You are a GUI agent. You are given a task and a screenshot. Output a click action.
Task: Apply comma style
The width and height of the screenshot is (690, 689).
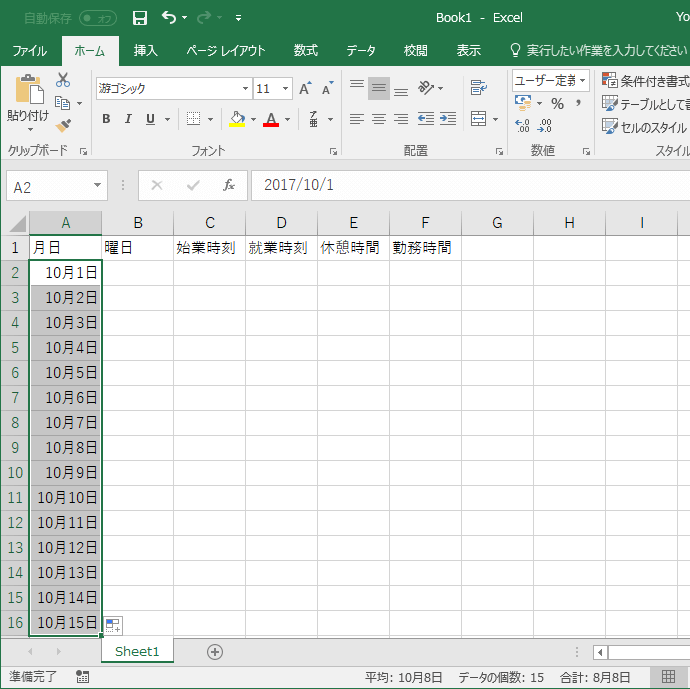[578, 104]
